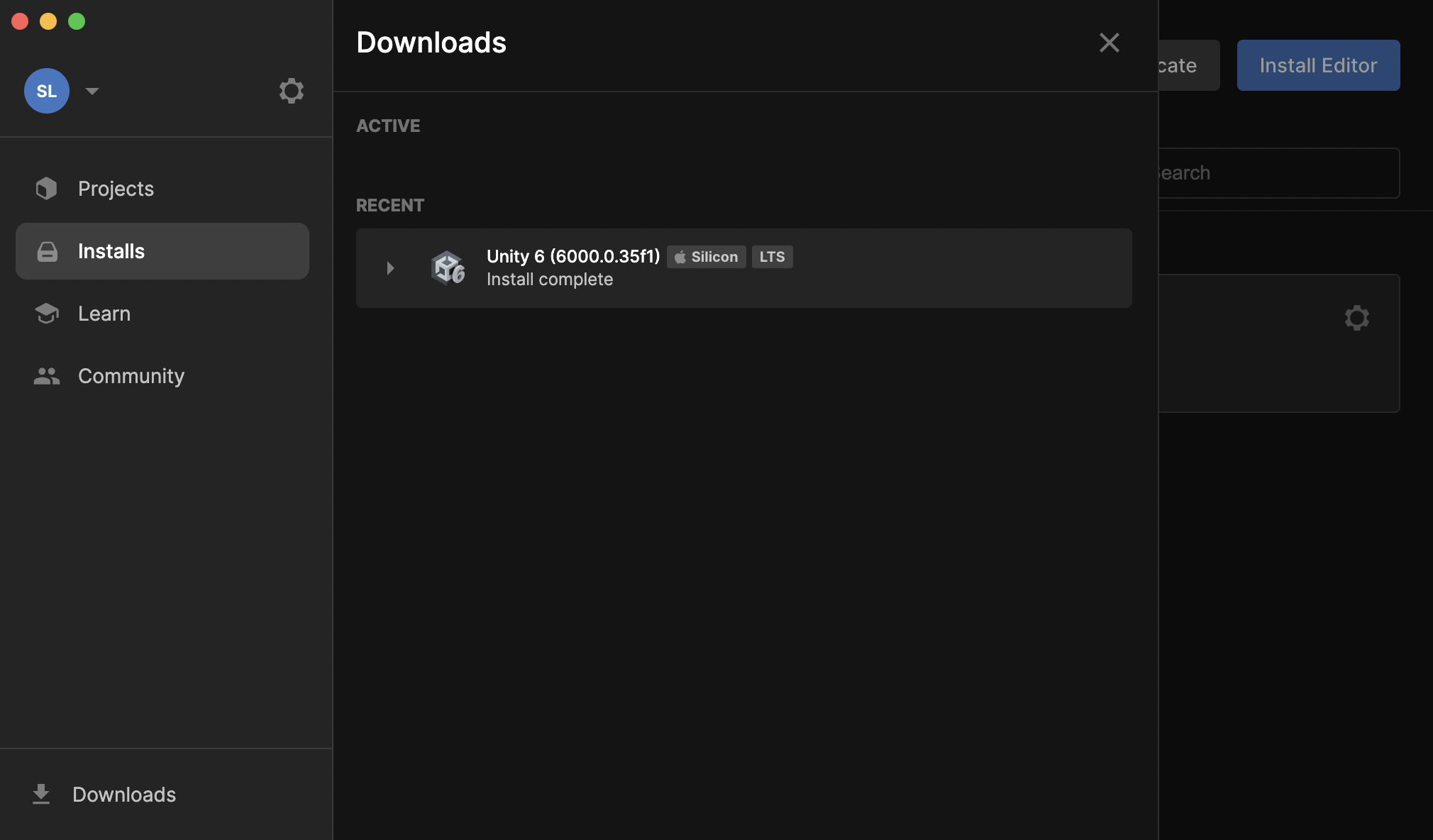Expand the Unity 6 download entry
The width and height of the screenshot is (1433, 840).
[x=390, y=268]
